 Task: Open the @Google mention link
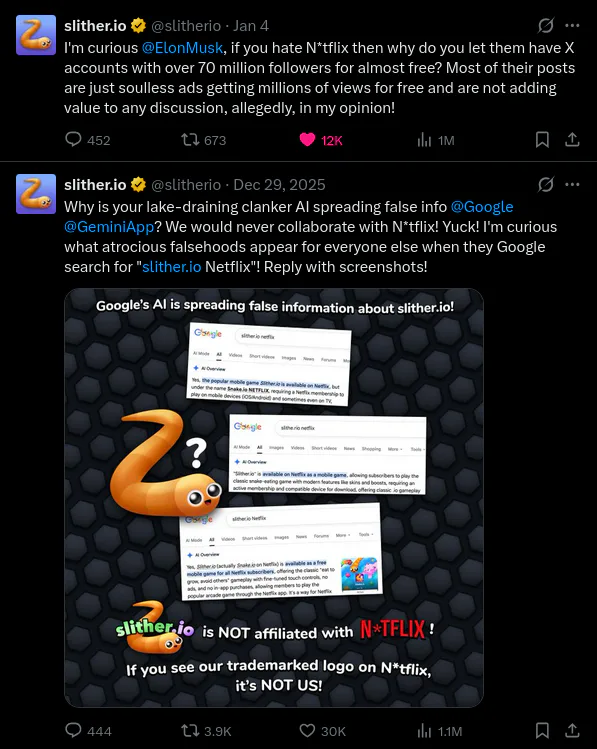(482, 206)
